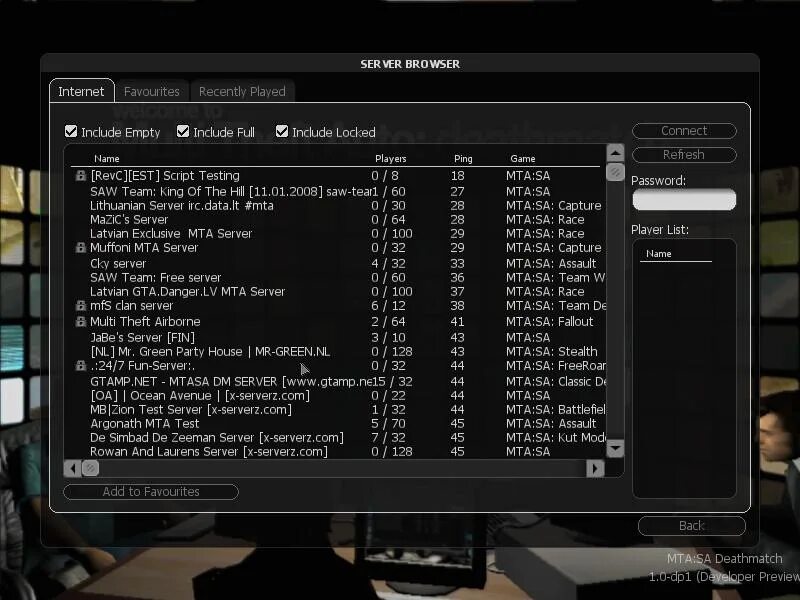Viewport: 800px width, 600px height.
Task: Switch to the Internet tab
Action: tap(82, 91)
